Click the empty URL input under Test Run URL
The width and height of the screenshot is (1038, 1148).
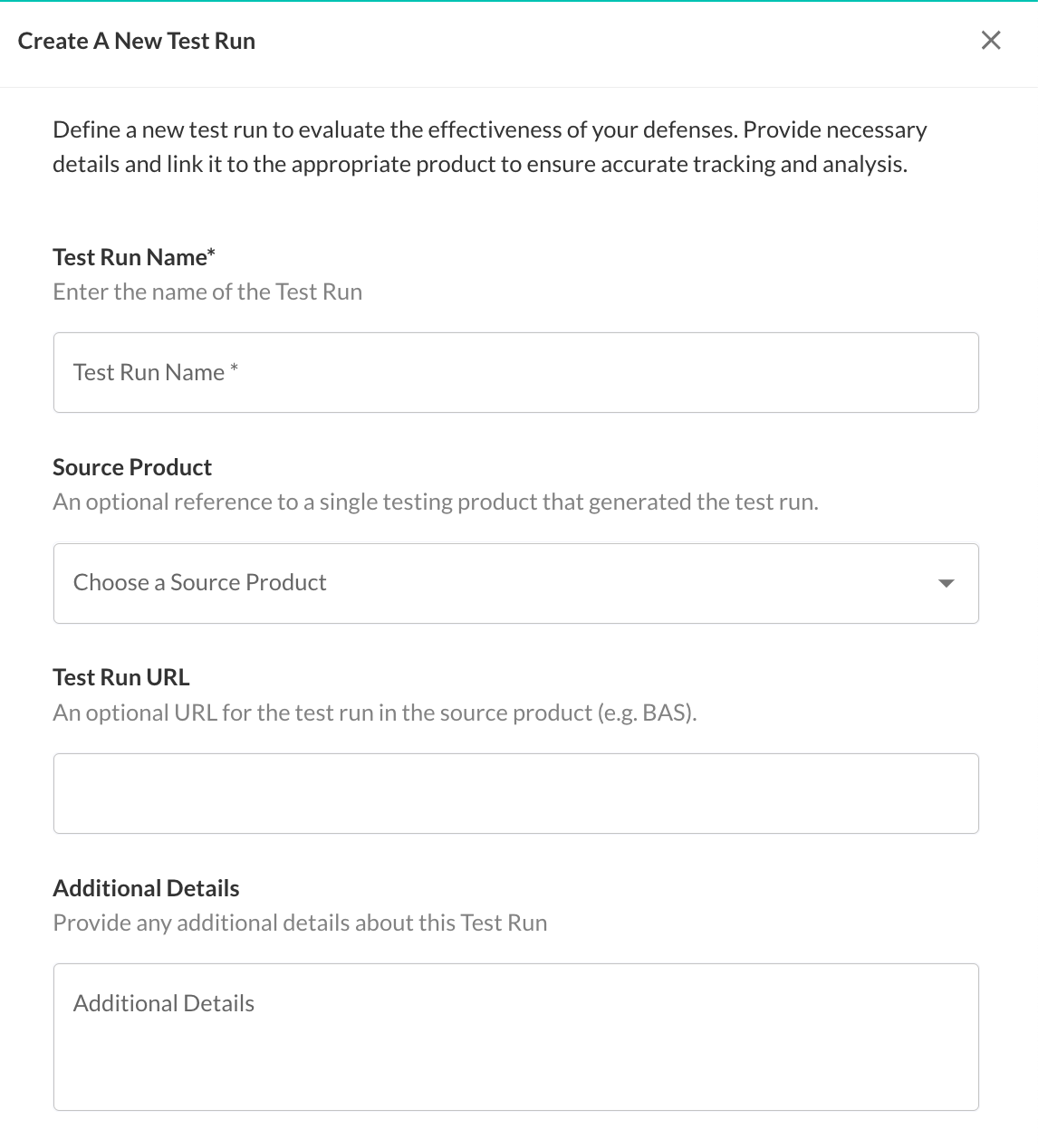point(516,793)
